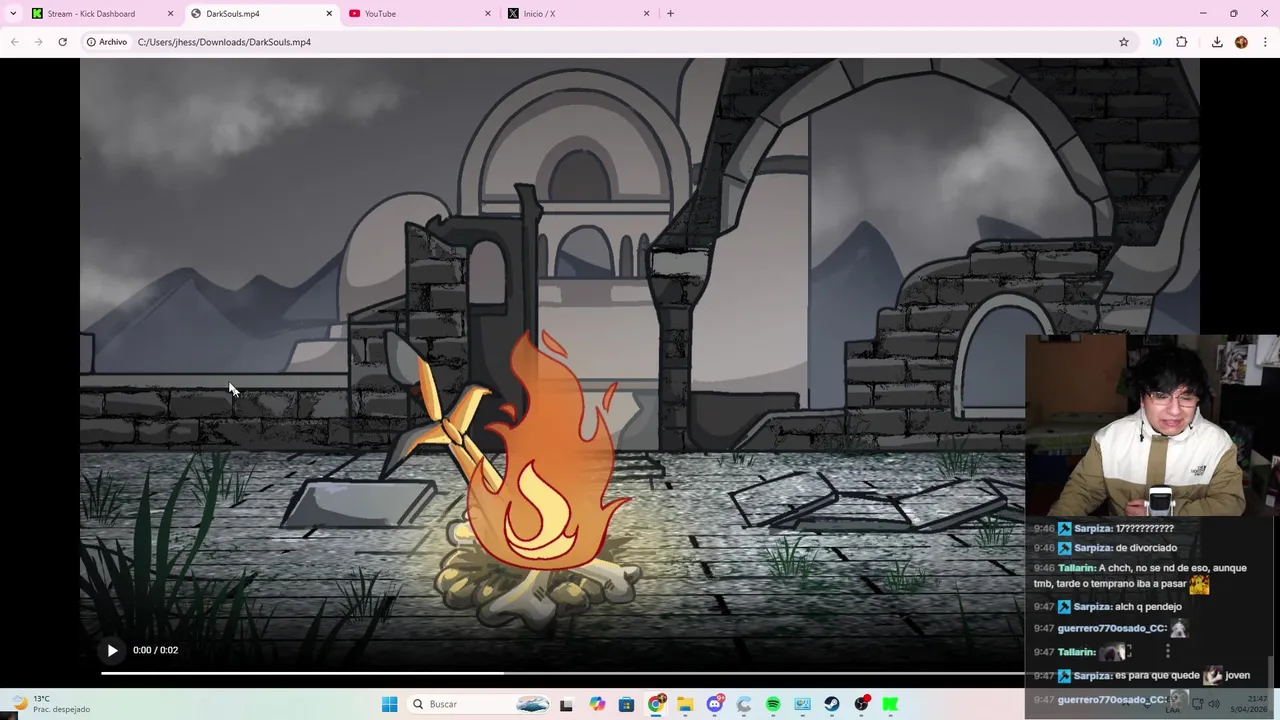Open the green Kick app taskbar icon

pyautogui.click(x=890, y=704)
